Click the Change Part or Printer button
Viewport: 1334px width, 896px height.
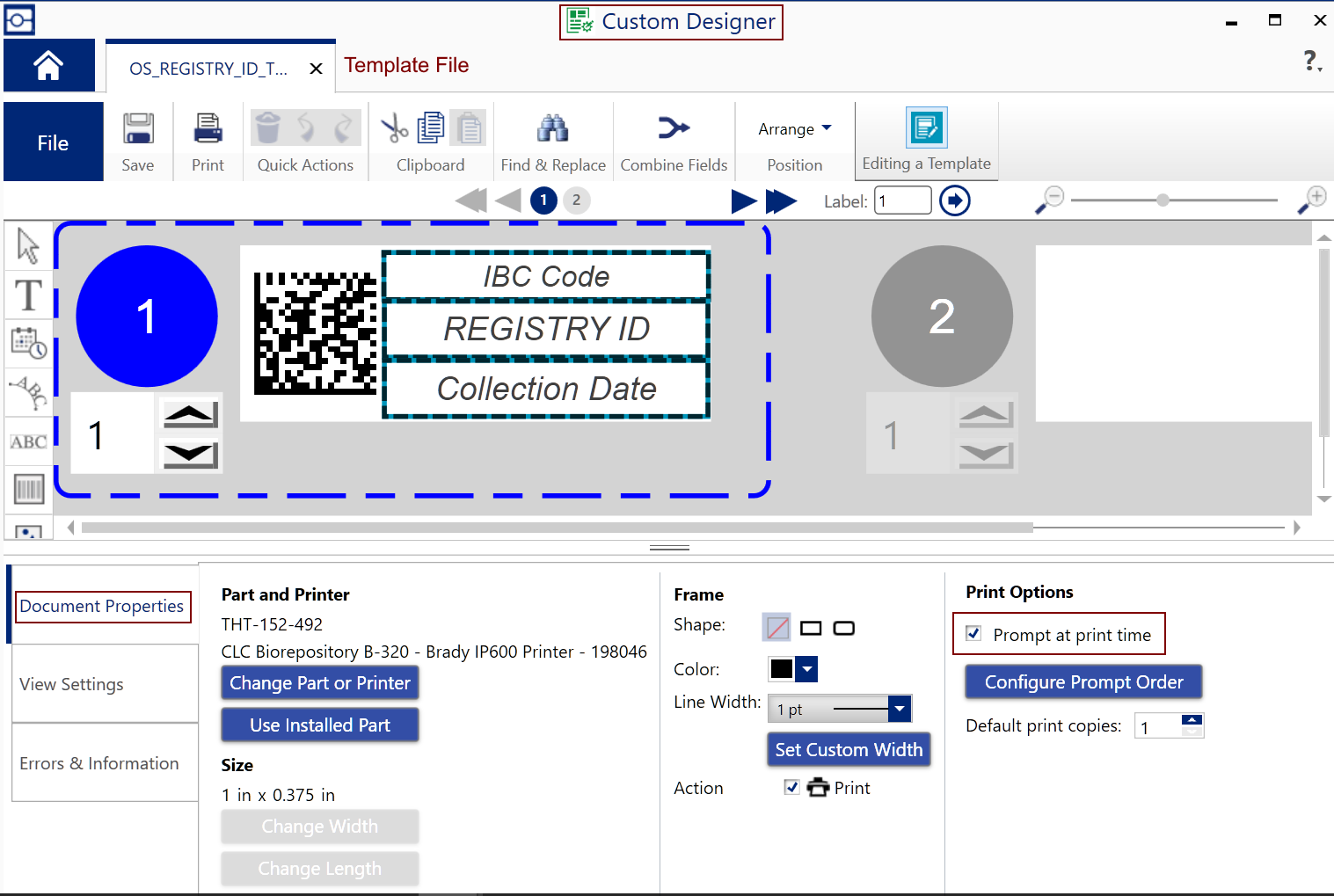320,683
